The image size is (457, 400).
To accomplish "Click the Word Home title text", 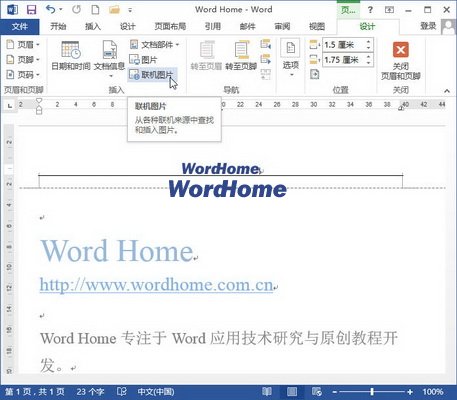I will click(117, 251).
